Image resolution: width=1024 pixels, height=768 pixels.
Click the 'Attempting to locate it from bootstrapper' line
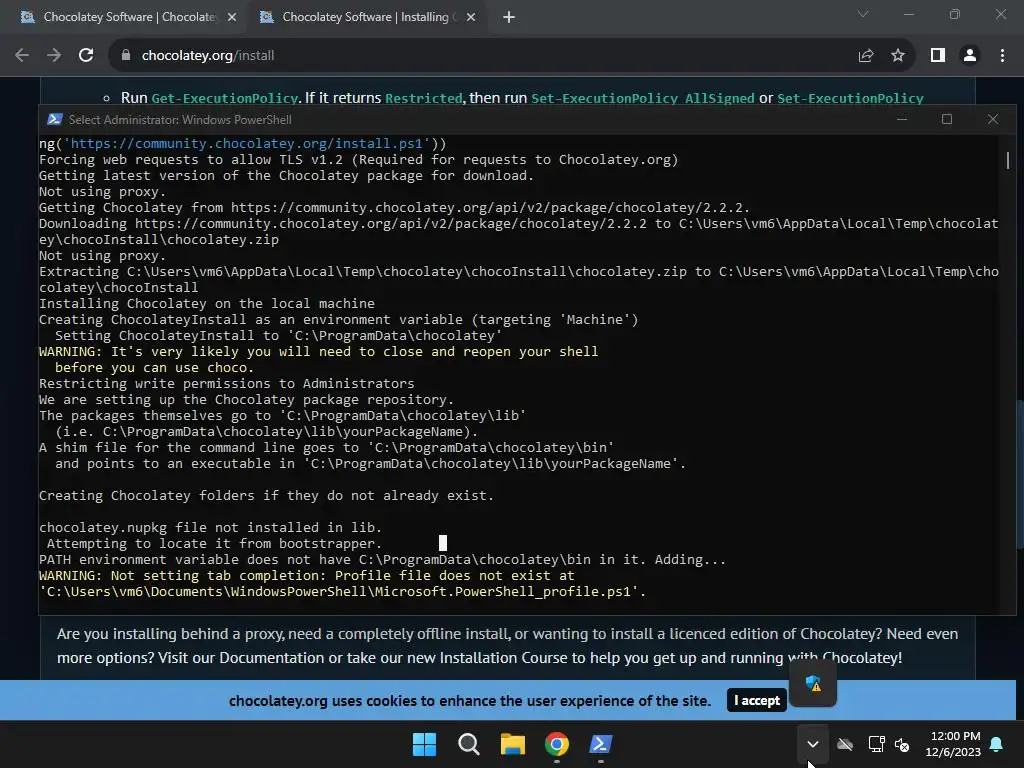pyautogui.click(x=214, y=543)
